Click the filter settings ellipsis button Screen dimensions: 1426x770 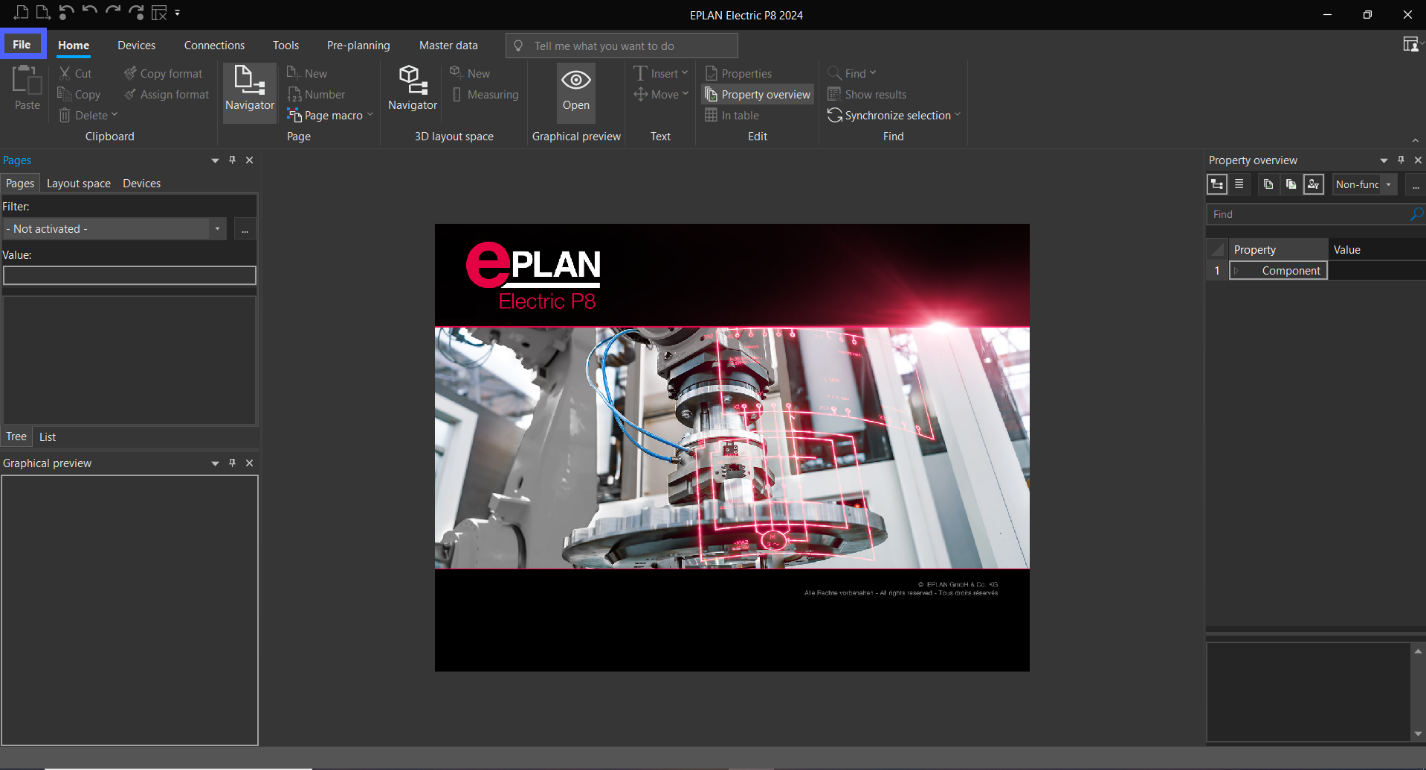click(x=244, y=228)
